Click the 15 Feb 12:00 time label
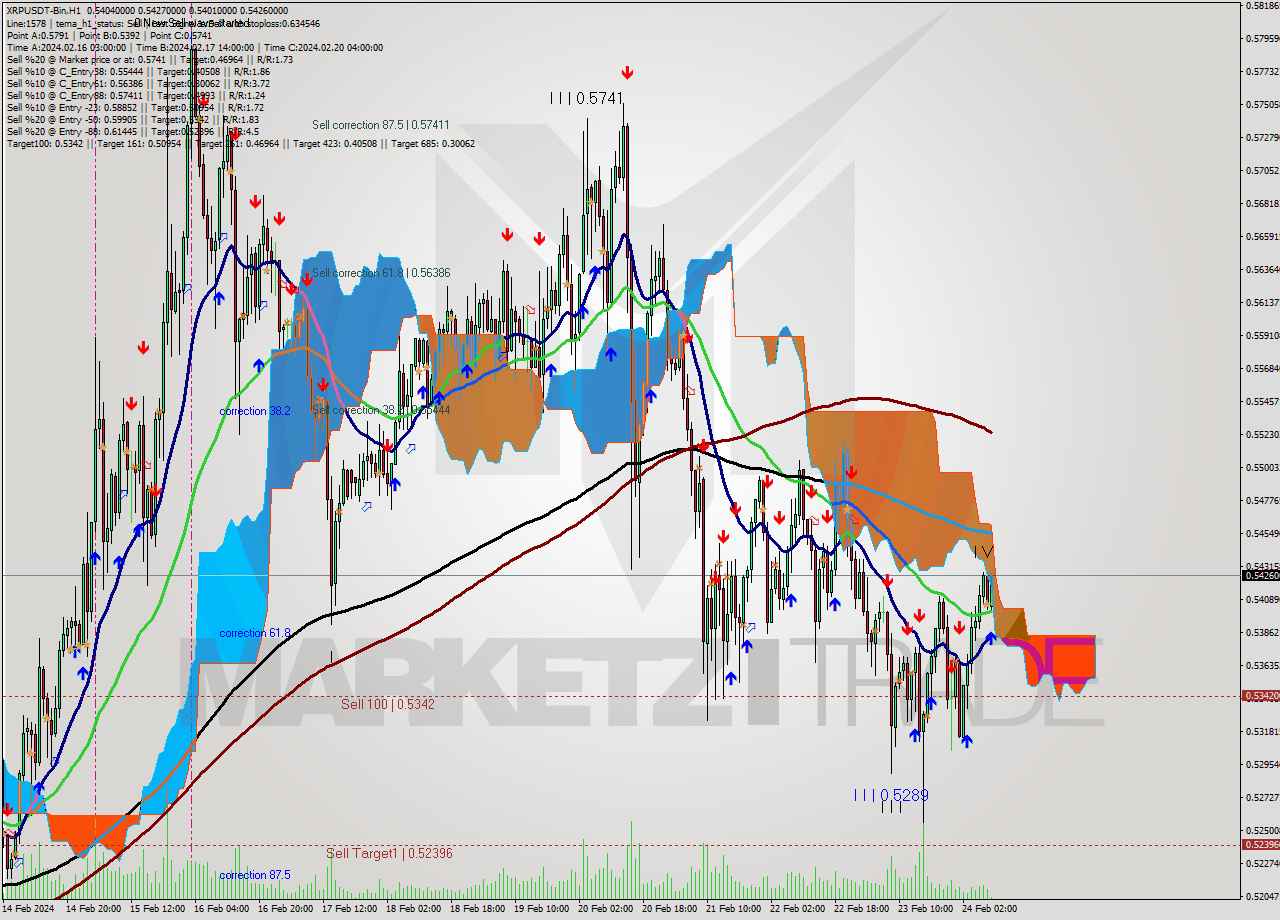The width and height of the screenshot is (1280, 920). [157, 909]
